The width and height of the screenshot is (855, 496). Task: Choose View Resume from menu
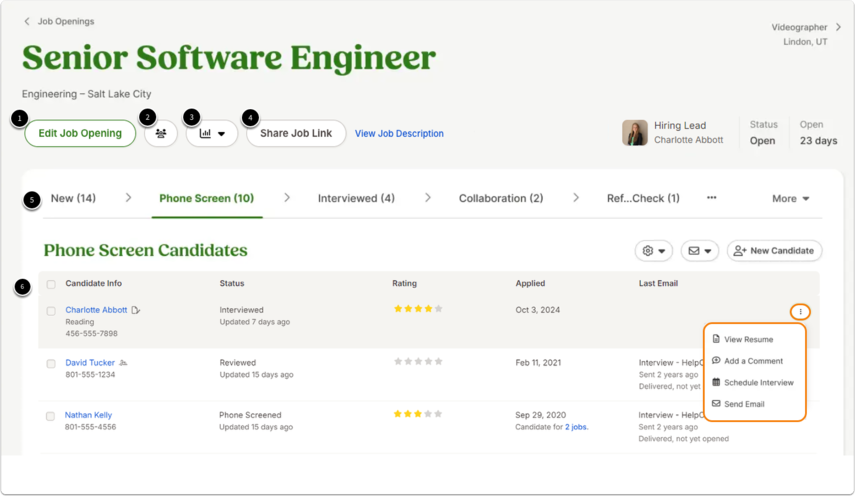click(x=743, y=339)
